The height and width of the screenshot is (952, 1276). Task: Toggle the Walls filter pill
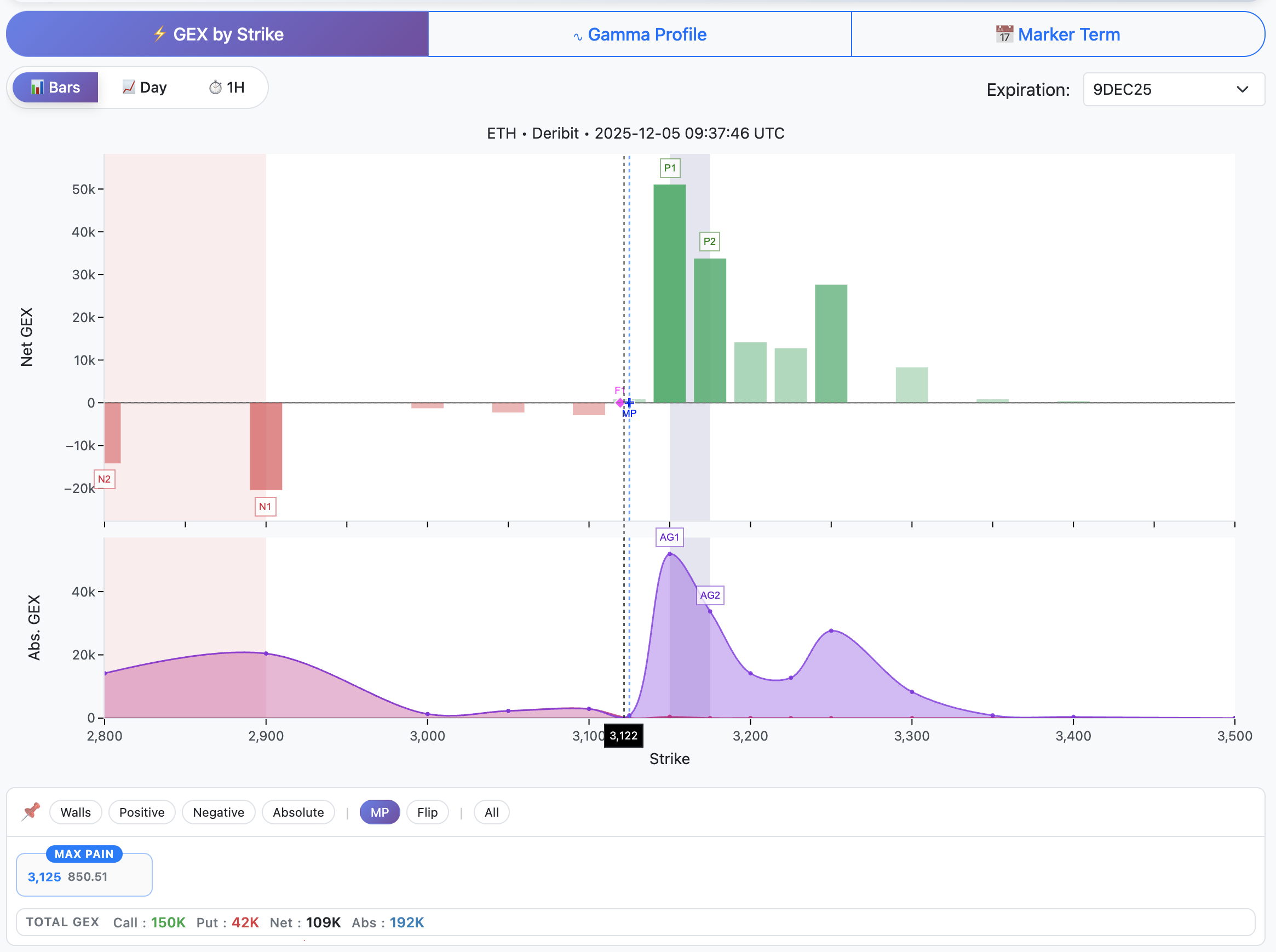(76, 812)
